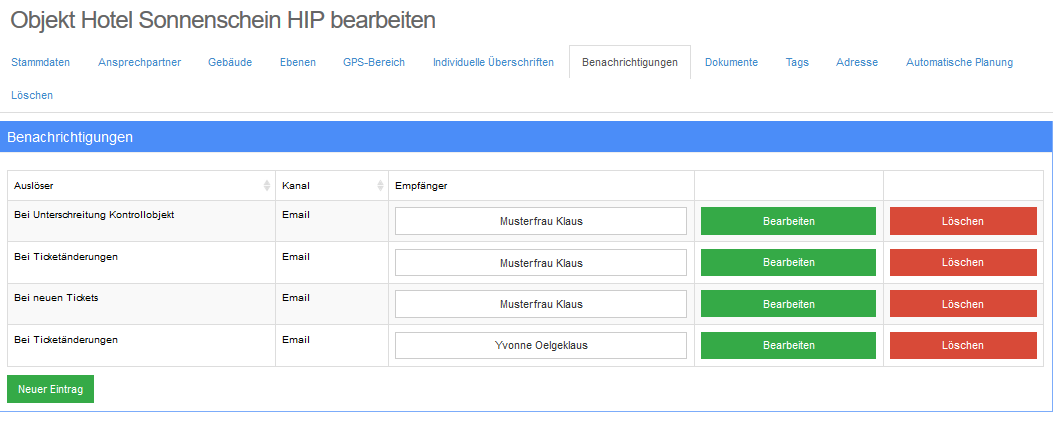Click recipient field for Bei neuen Tickets
This screenshot has height=426, width=1053.
pos(541,304)
